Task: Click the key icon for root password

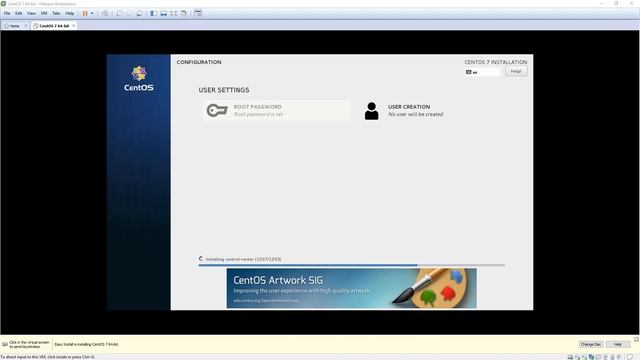Action: pos(217,110)
